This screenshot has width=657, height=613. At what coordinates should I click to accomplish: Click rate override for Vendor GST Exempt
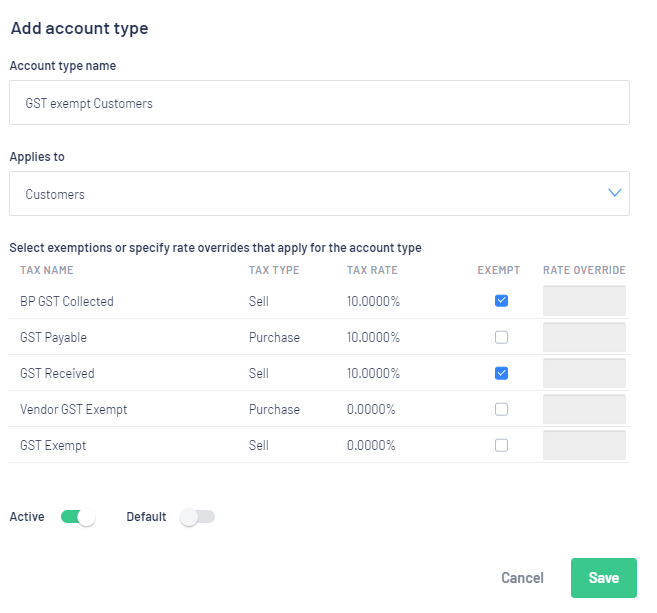point(584,409)
